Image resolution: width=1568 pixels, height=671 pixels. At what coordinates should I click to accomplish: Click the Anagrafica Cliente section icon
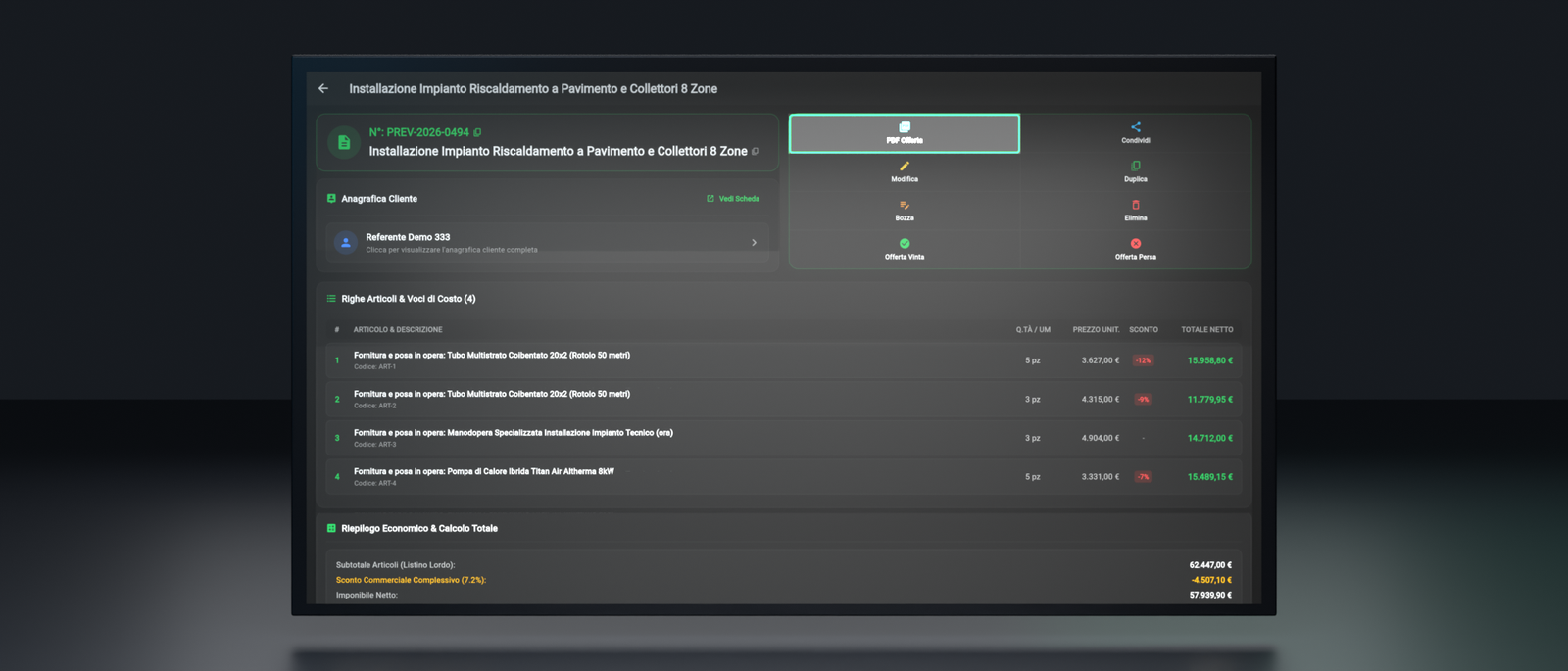click(x=331, y=199)
